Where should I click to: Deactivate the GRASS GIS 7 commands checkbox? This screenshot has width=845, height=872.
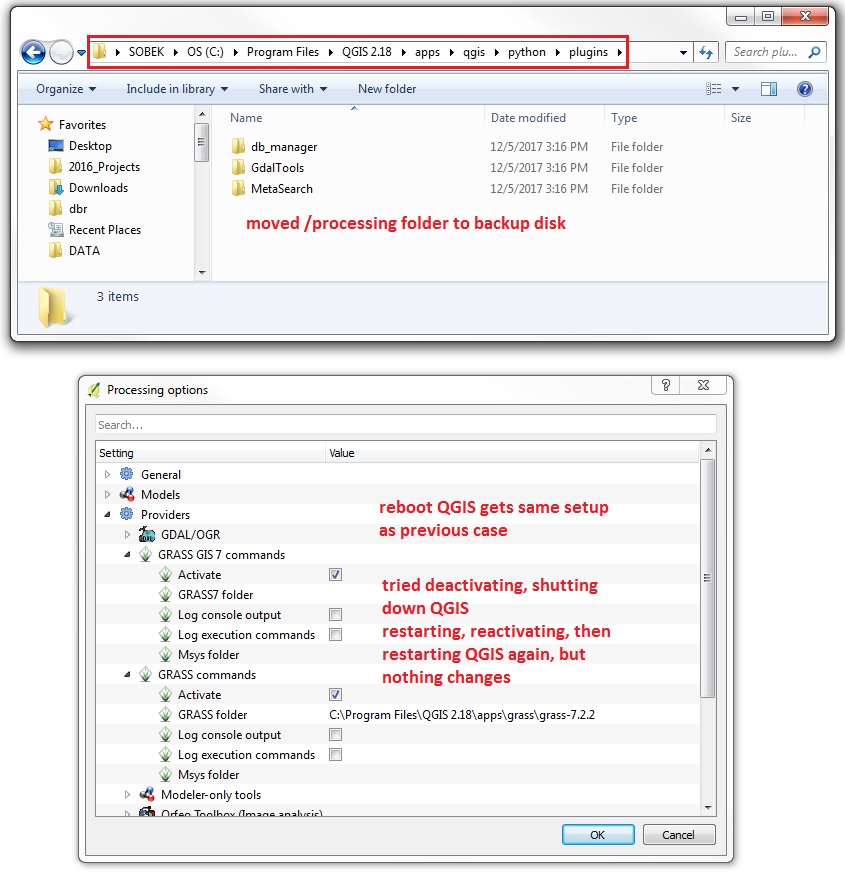click(336, 574)
